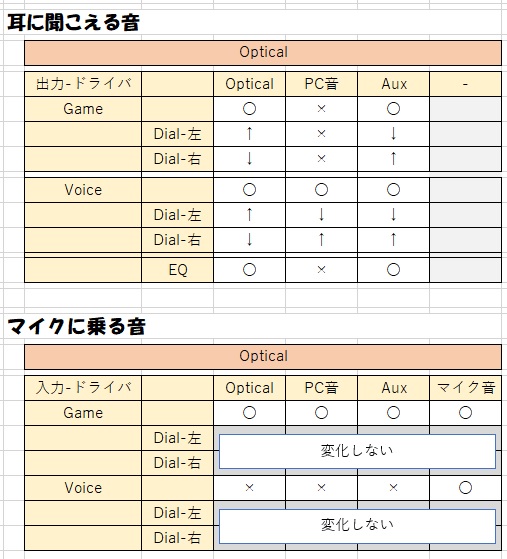Click the top orange Optical banner cell

click(263, 52)
